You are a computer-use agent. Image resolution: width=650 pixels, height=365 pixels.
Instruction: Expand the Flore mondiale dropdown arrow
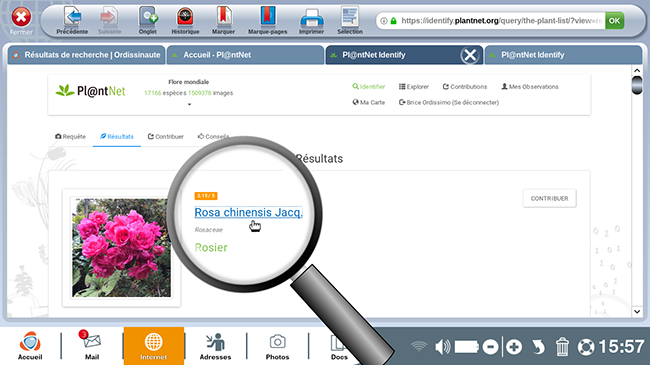click(x=189, y=105)
